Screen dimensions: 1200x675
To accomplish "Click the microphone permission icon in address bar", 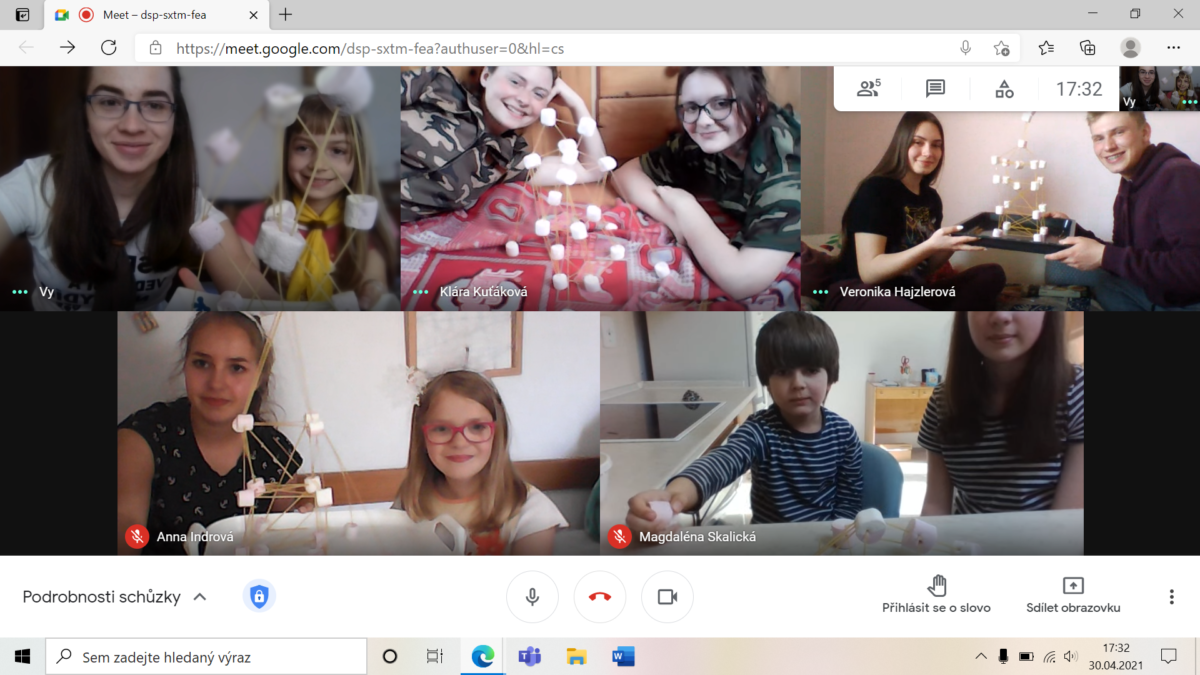I will coord(965,48).
